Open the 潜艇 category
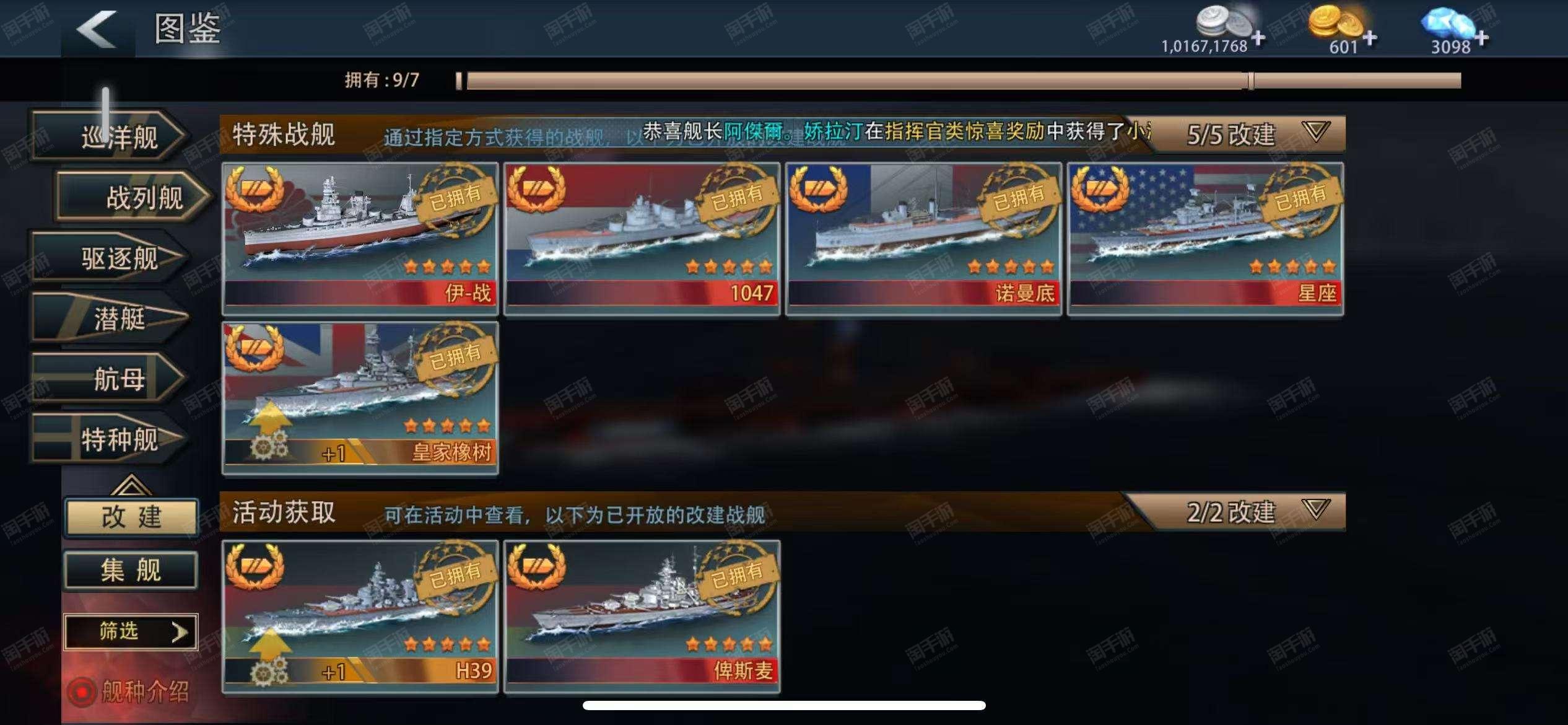The height and width of the screenshot is (725, 1568). click(x=109, y=317)
